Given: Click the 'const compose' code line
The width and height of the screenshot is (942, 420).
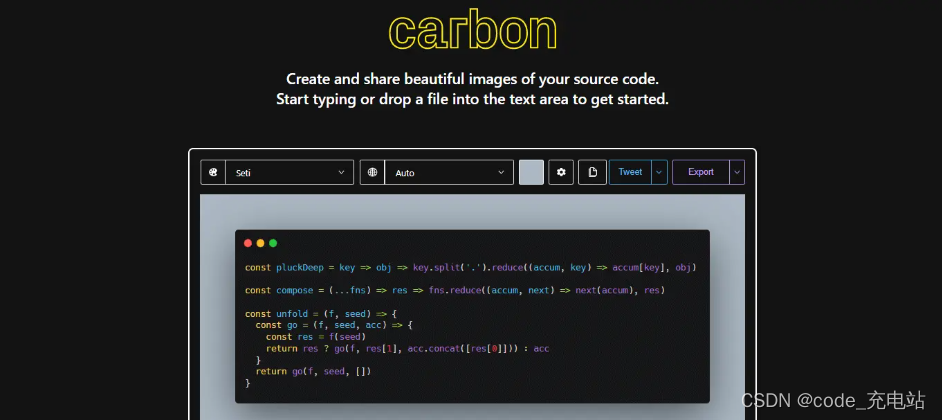Looking at the screenshot, I should coord(455,291).
